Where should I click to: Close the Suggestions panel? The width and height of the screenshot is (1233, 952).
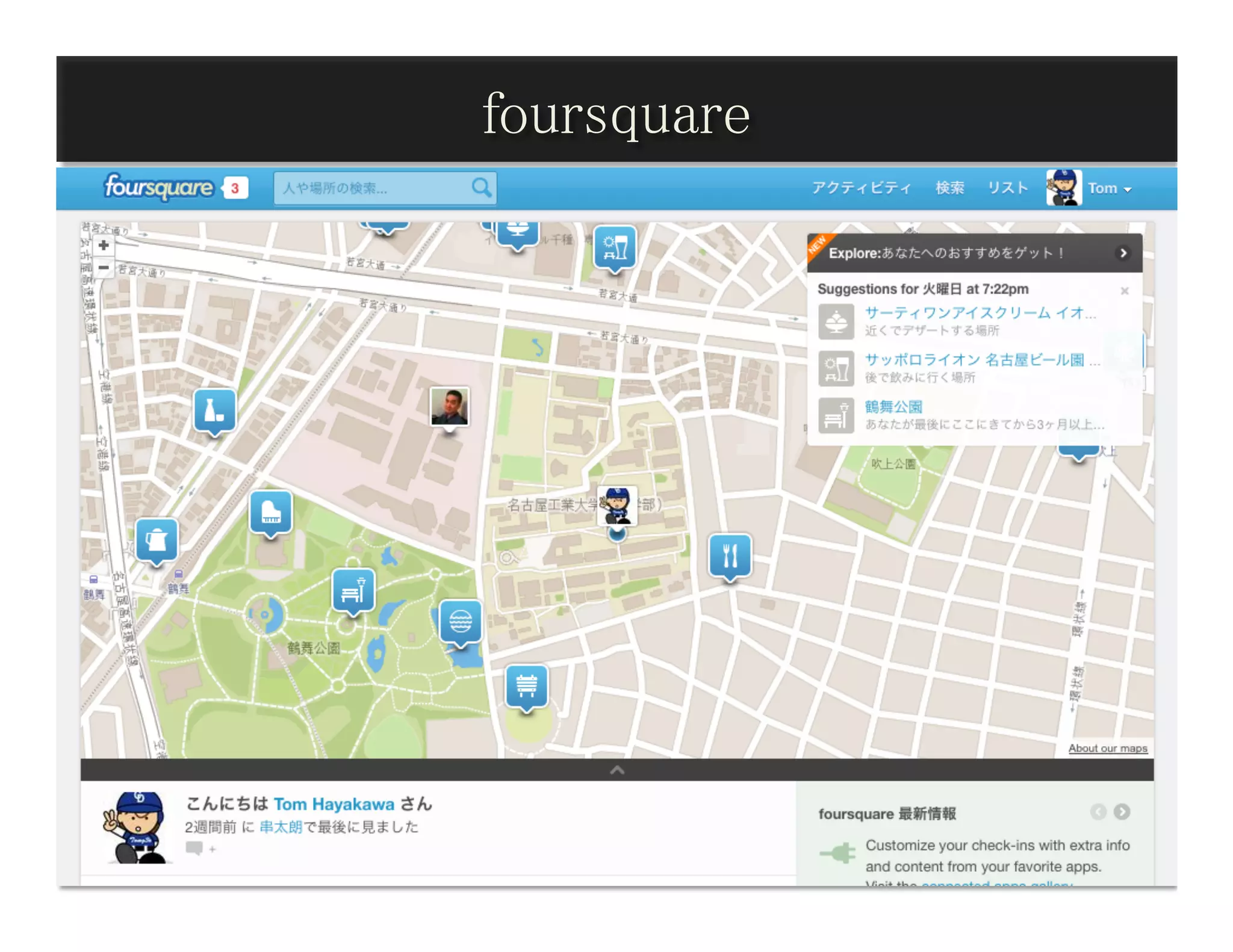(1125, 291)
